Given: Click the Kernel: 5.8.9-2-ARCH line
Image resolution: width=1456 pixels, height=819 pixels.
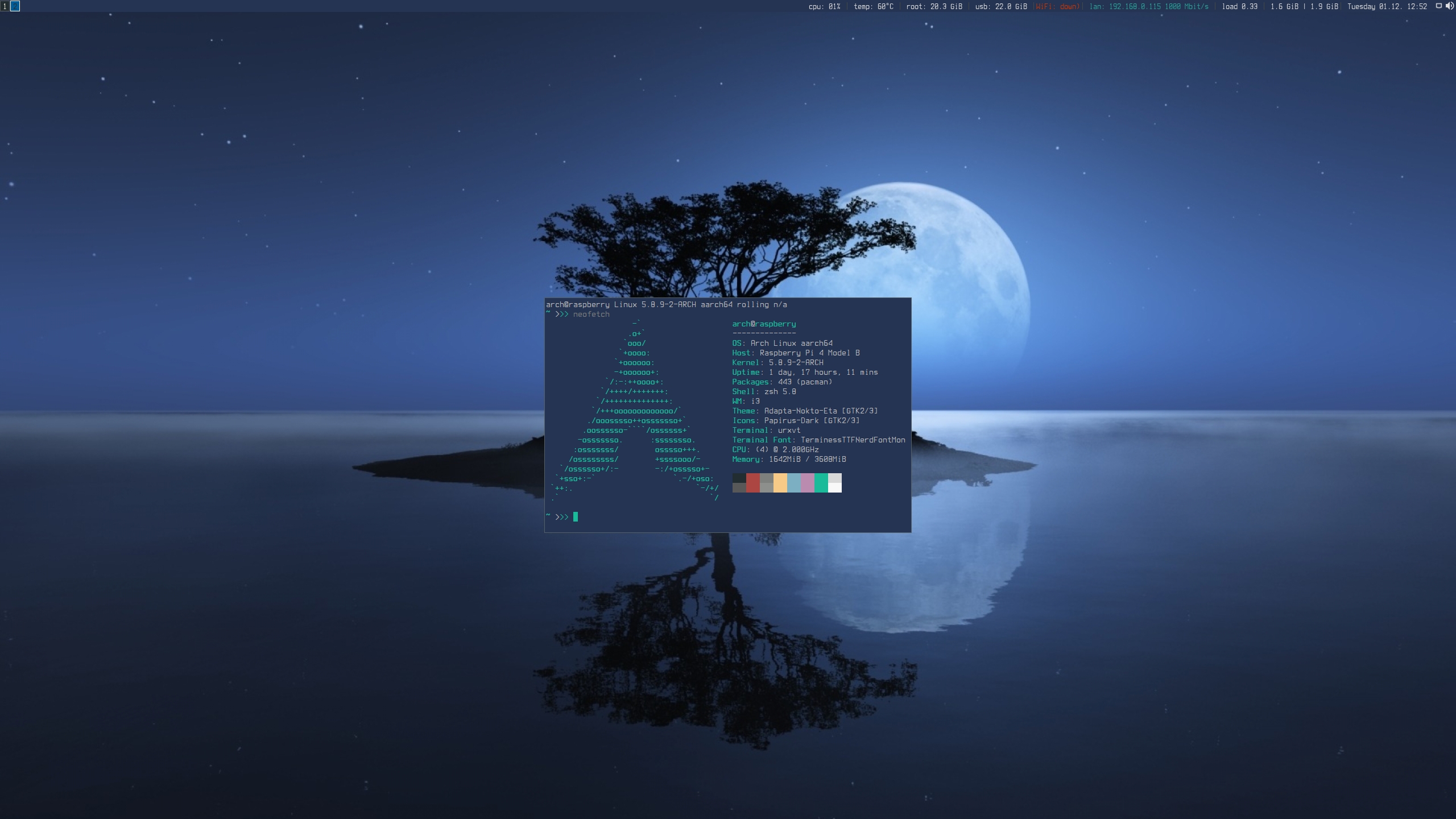Looking at the screenshot, I should 778,363.
